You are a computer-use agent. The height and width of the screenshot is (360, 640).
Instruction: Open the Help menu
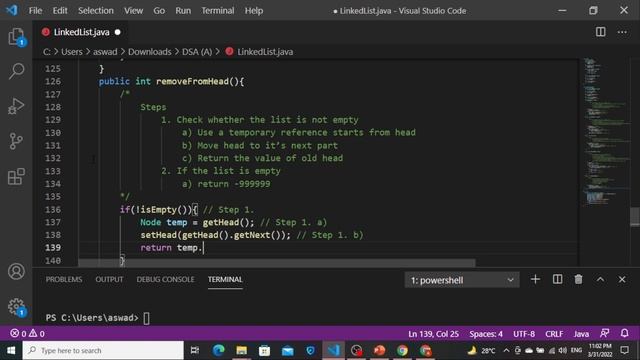tap(254, 11)
